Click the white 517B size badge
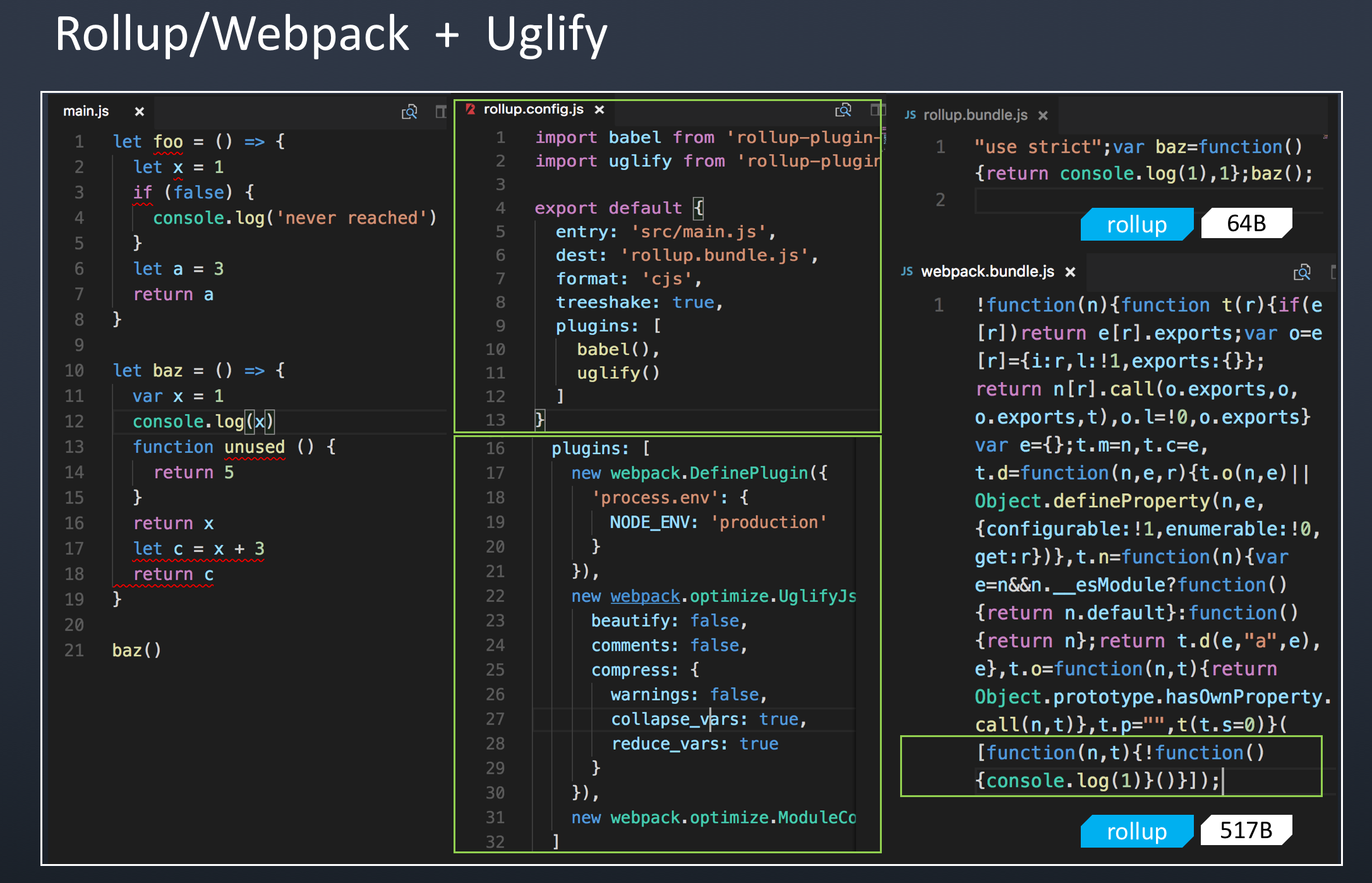The height and width of the screenshot is (883, 1372). pyautogui.click(x=1245, y=830)
